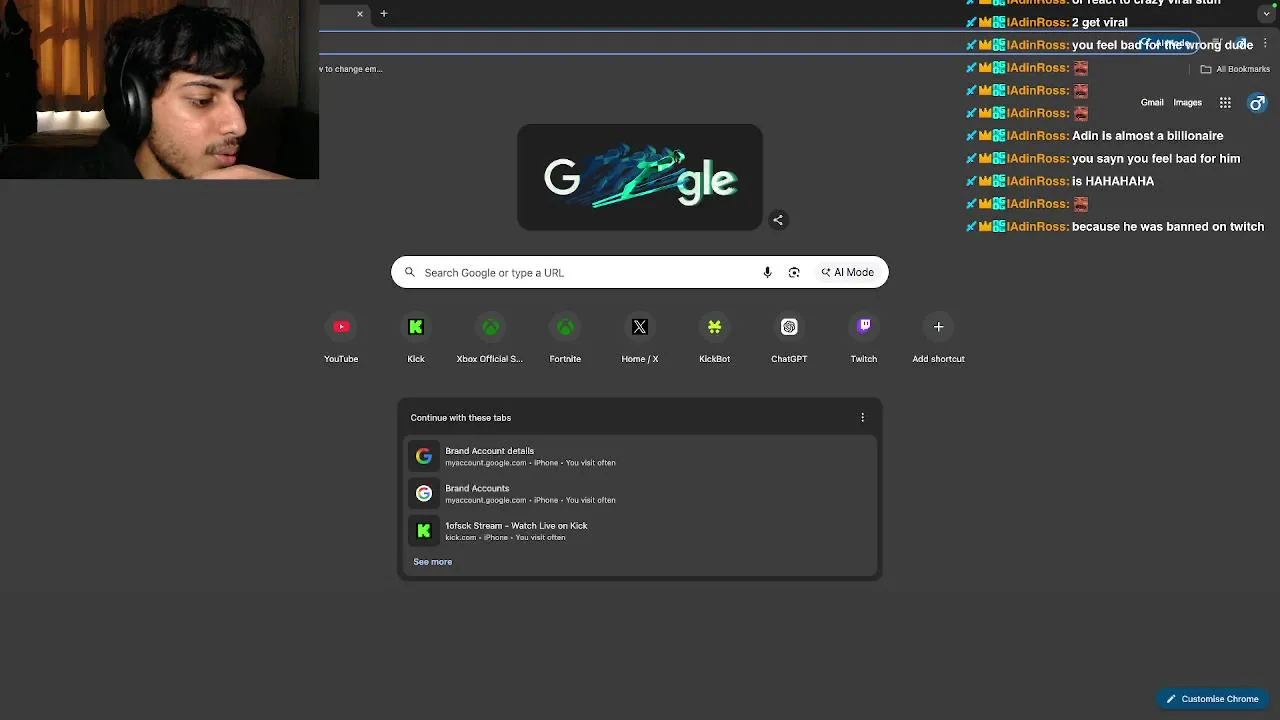1280x720 pixels.
Task: Open the Kick shortcut icon
Action: [416, 327]
